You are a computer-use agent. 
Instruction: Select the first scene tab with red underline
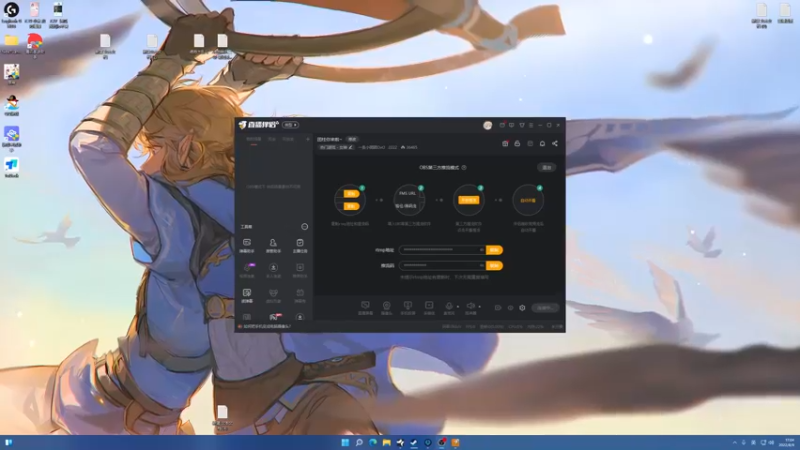(254, 139)
